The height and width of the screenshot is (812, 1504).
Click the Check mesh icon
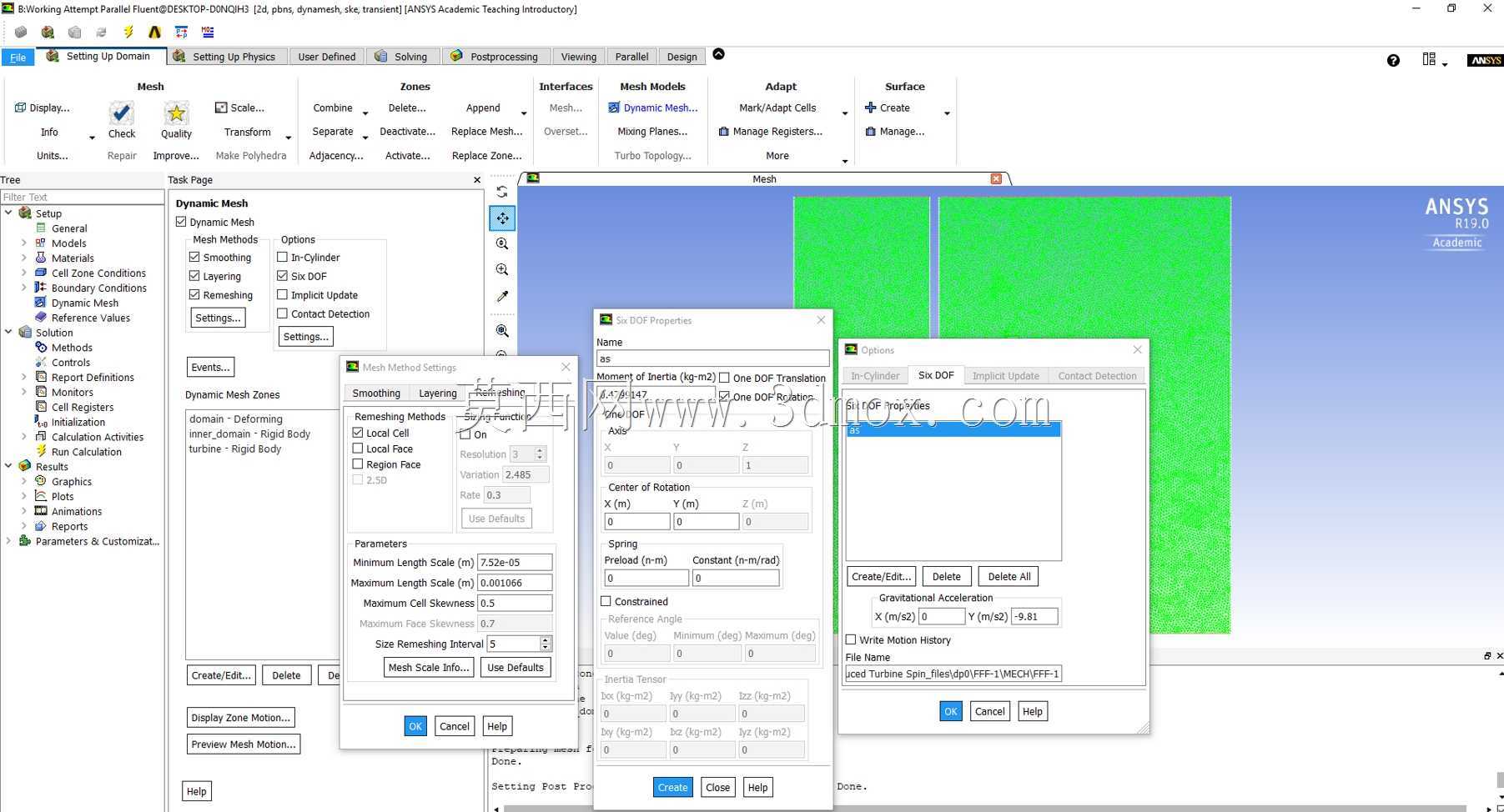121,113
